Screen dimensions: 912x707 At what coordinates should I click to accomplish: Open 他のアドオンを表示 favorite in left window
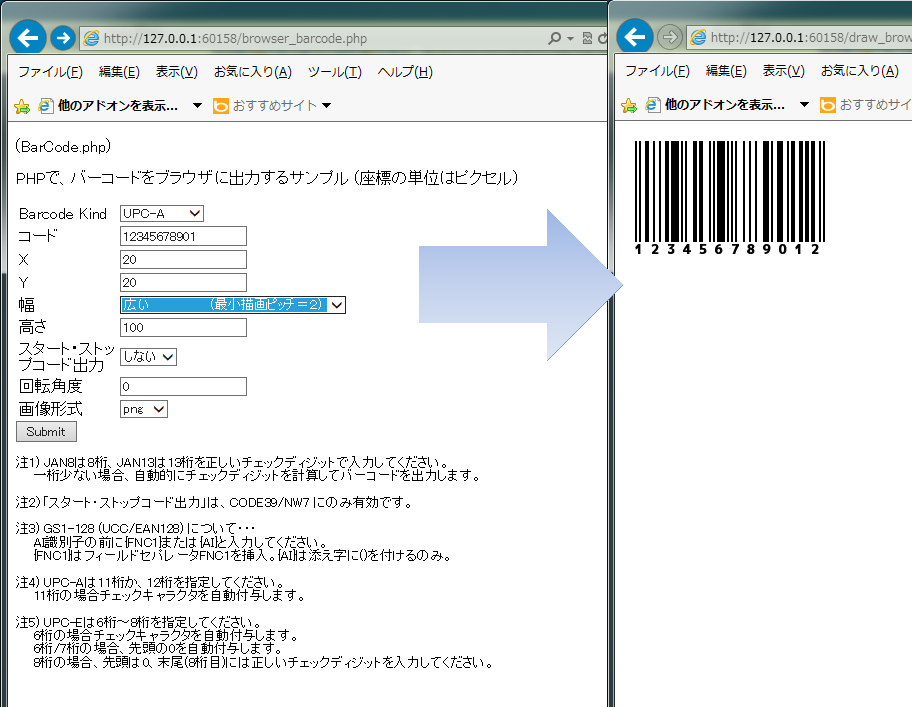[x=108, y=106]
